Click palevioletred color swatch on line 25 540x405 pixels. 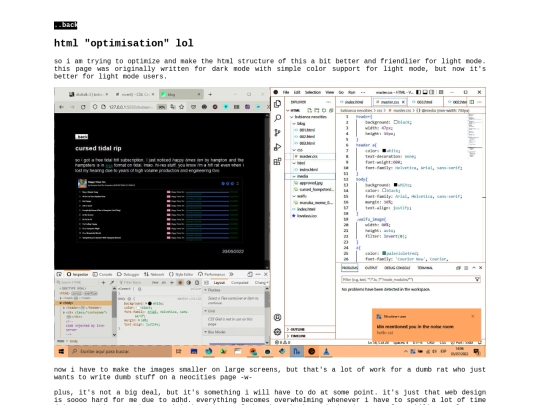click(384, 253)
